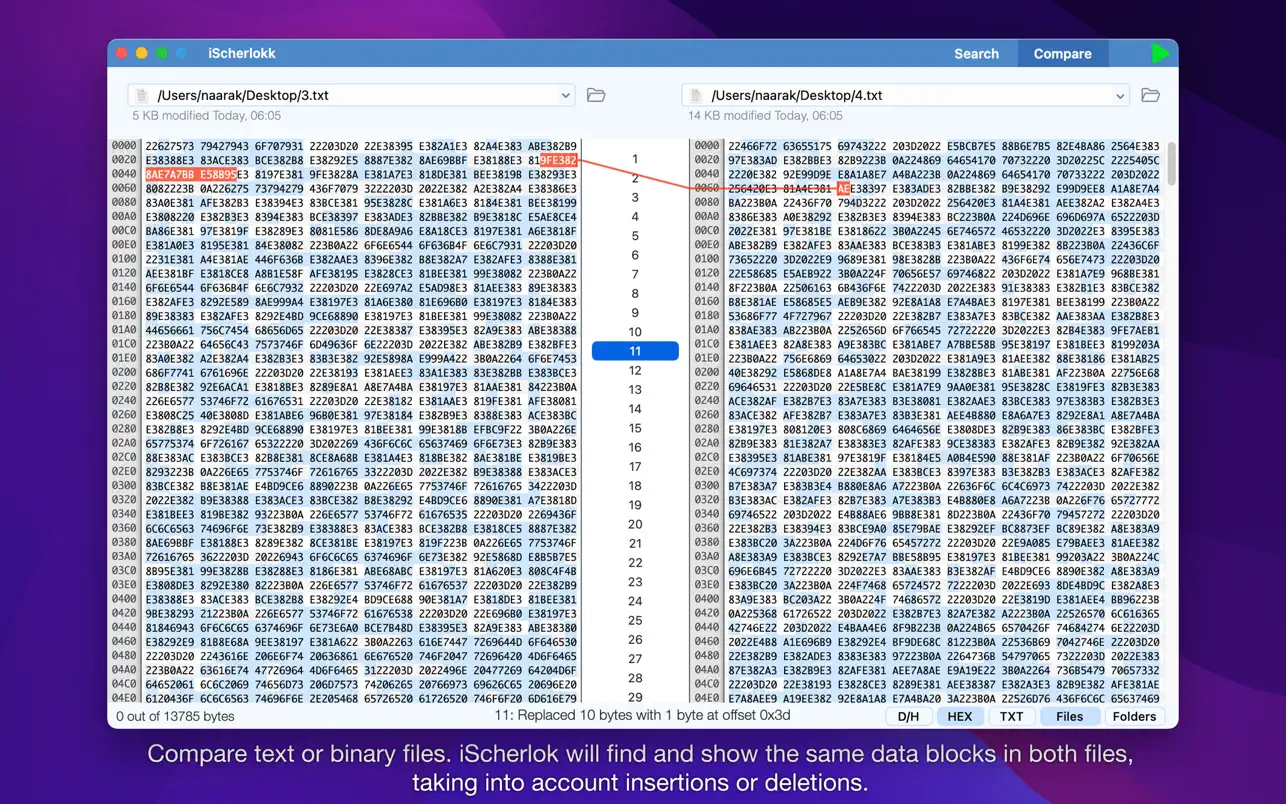
Task: Expand the left file path dropdown
Action: pos(565,96)
